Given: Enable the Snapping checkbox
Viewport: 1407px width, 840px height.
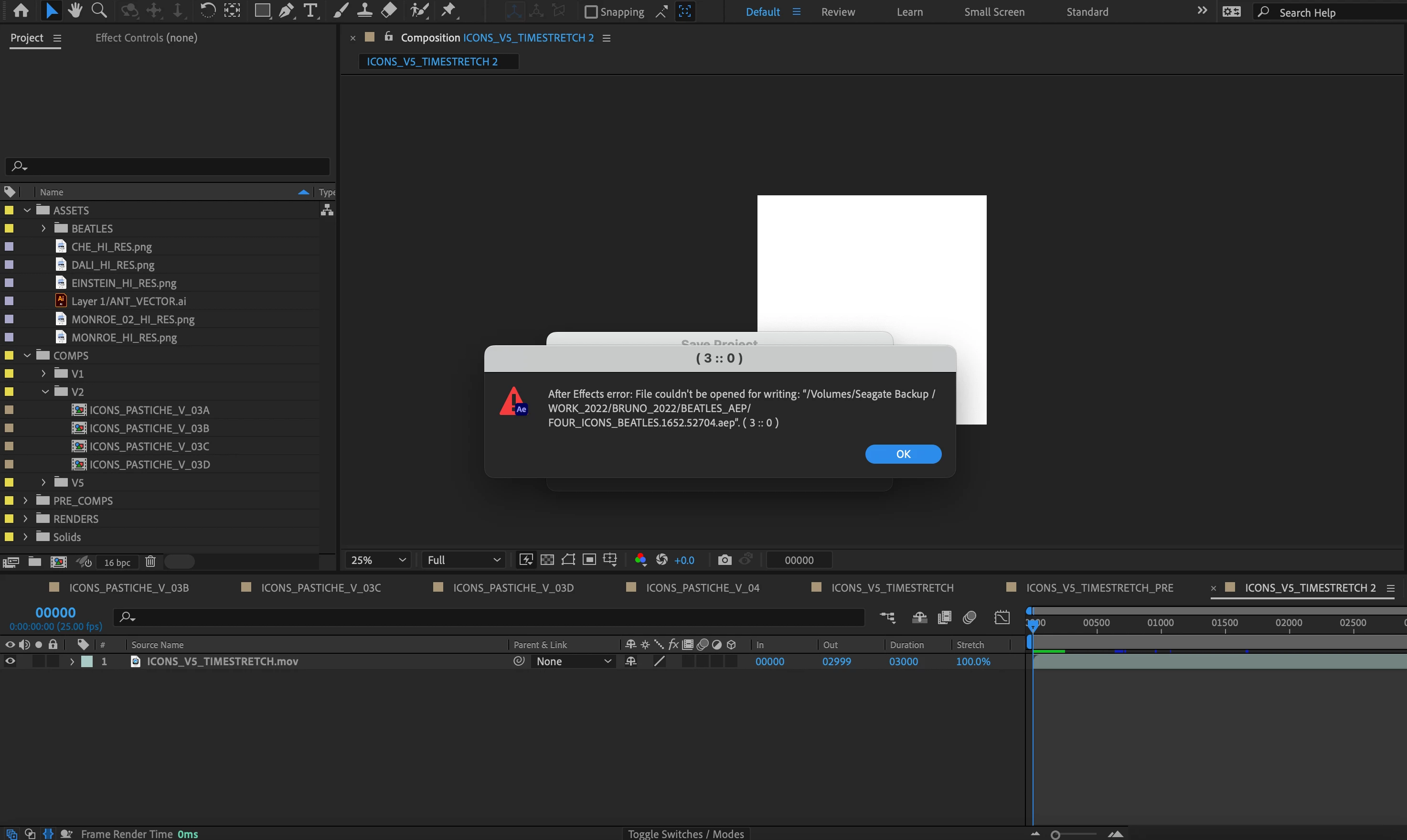Looking at the screenshot, I should click(x=591, y=12).
